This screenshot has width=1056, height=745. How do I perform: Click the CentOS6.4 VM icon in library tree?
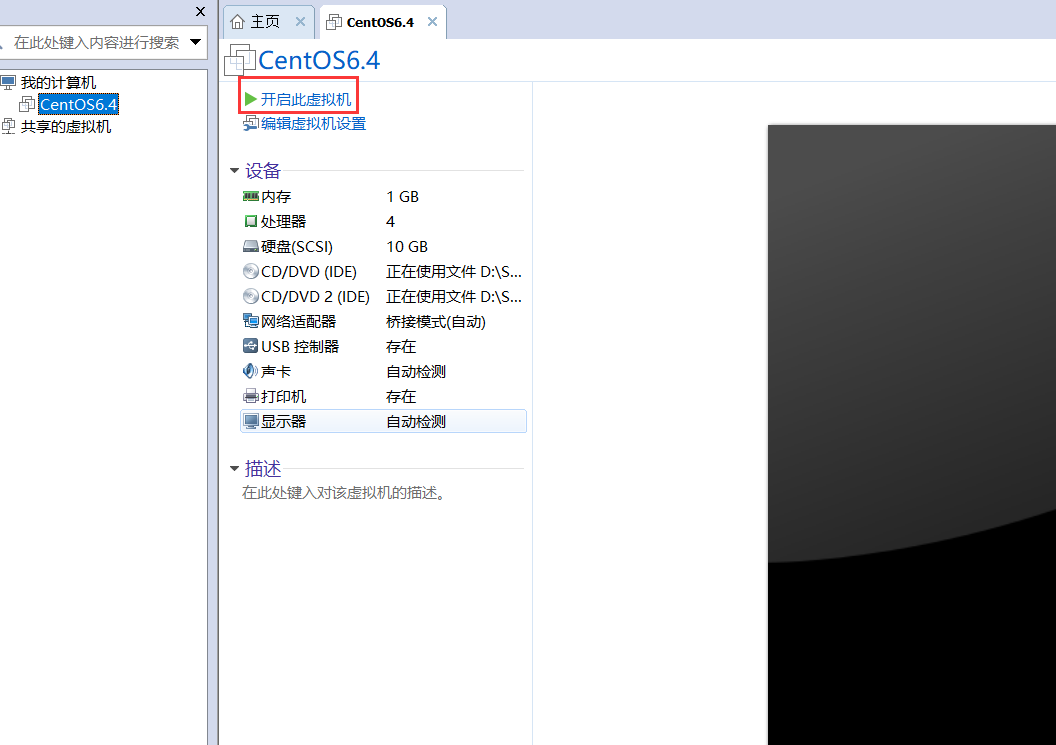27,104
